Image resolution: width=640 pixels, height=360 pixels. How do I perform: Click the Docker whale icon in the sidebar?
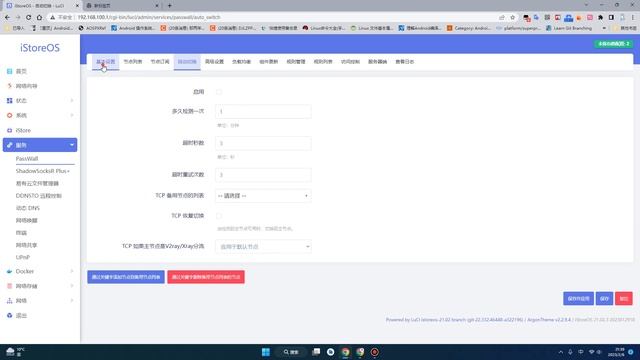pyautogui.click(x=9, y=271)
